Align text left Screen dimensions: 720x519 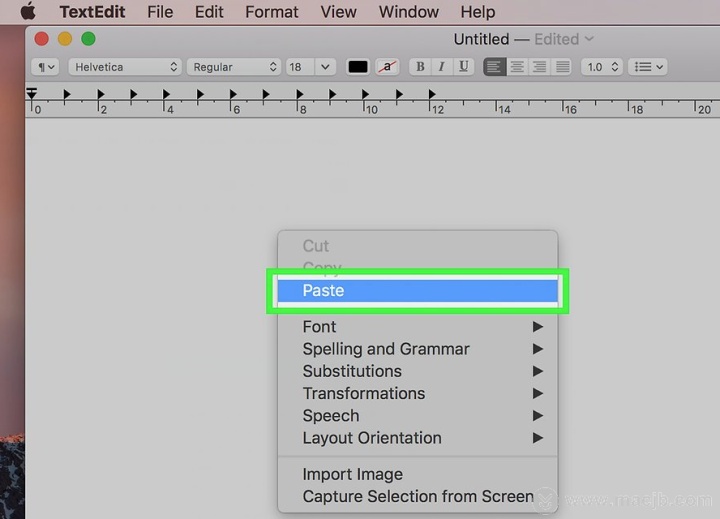494,67
